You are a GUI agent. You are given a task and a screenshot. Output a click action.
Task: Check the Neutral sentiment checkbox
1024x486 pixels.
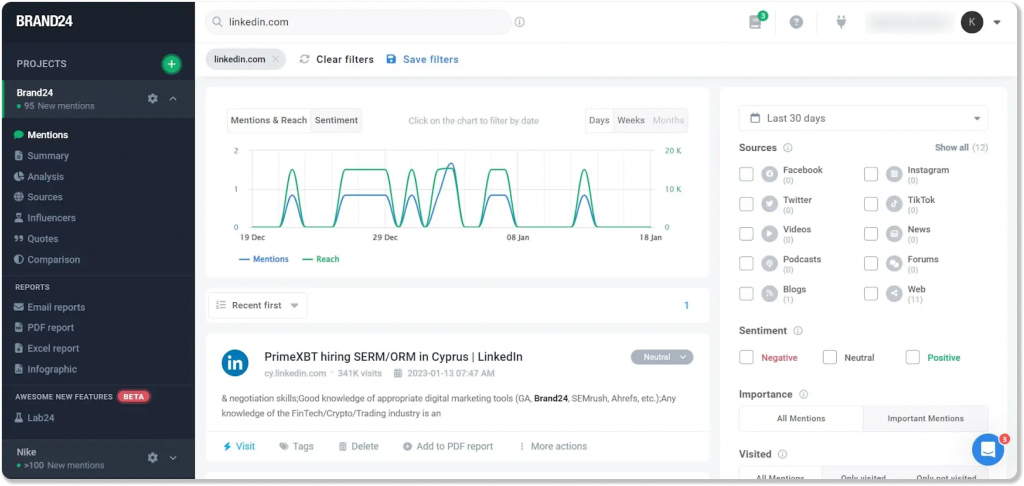coord(830,357)
